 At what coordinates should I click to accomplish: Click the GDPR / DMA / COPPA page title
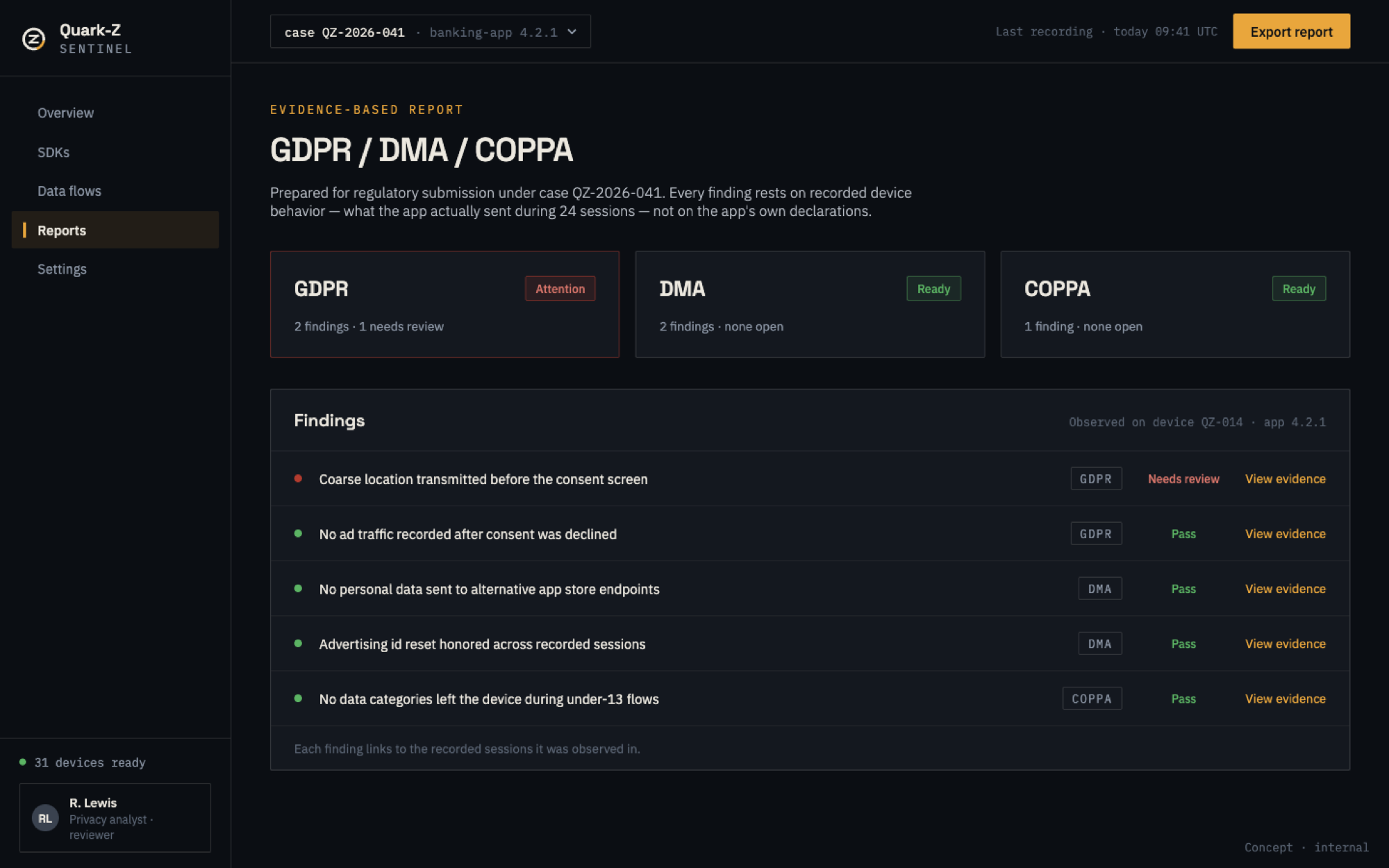point(422,150)
